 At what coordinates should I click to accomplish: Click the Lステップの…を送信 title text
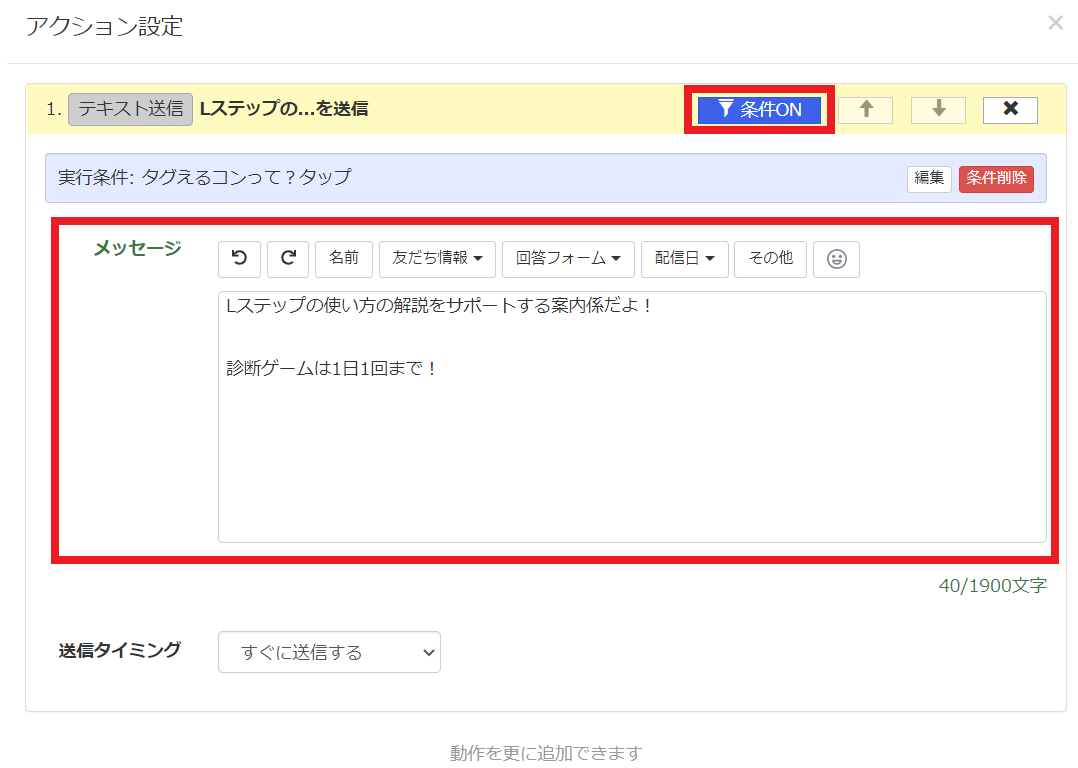tap(284, 109)
